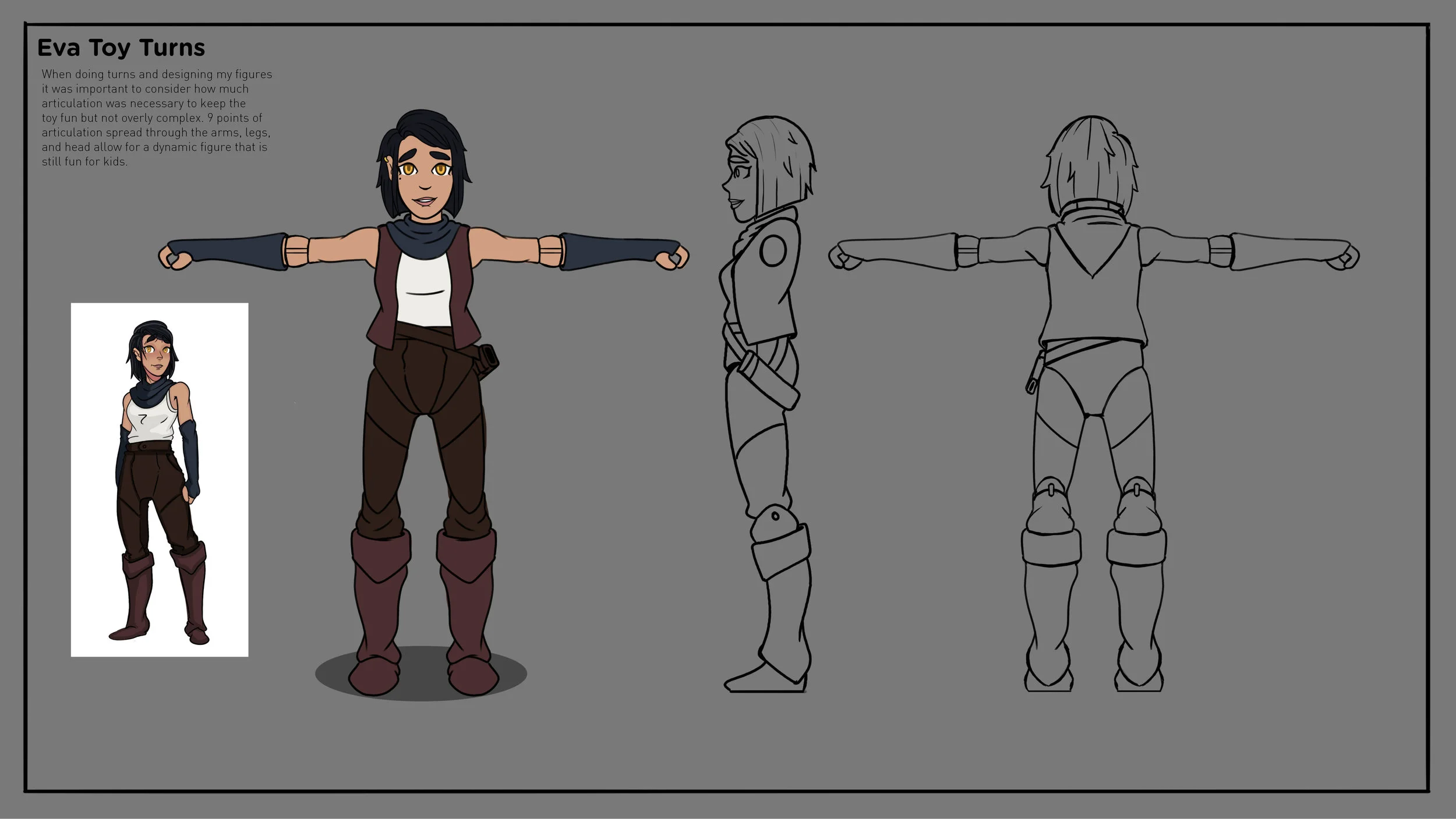Click the back-view line drawing figure
1456x819 pixels.
pyautogui.click(x=1094, y=403)
